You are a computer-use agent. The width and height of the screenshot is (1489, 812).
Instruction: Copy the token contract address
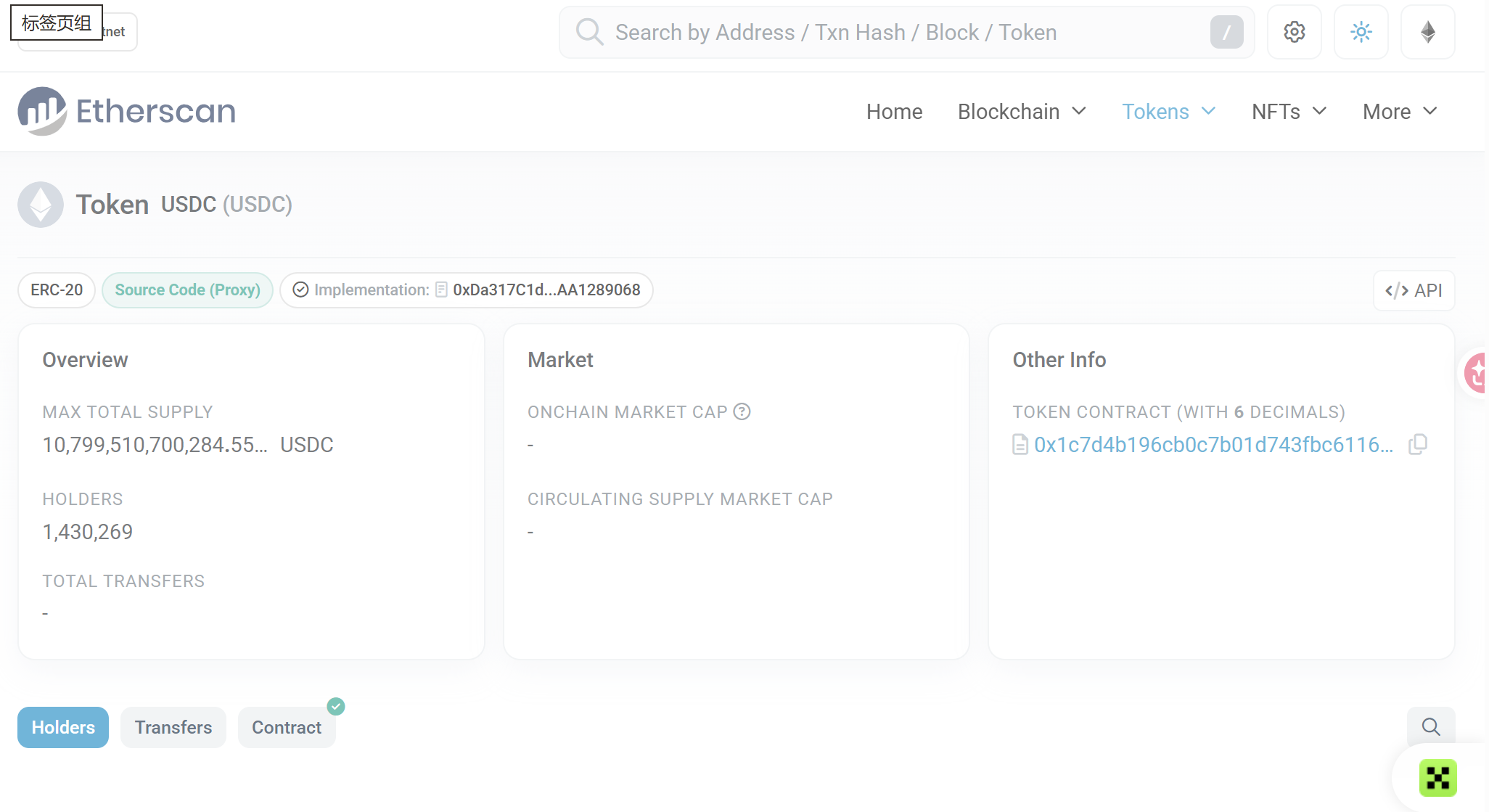[x=1417, y=444]
